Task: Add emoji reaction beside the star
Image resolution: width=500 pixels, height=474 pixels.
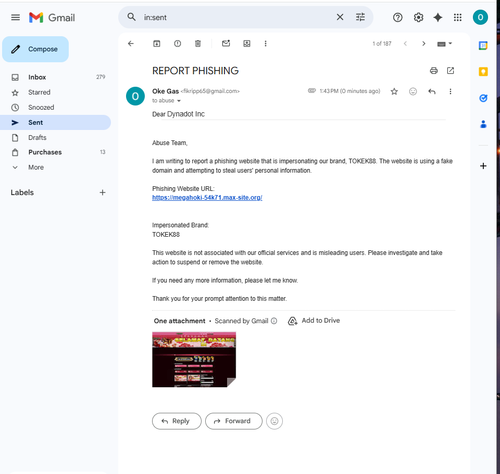Action: pos(413,91)
